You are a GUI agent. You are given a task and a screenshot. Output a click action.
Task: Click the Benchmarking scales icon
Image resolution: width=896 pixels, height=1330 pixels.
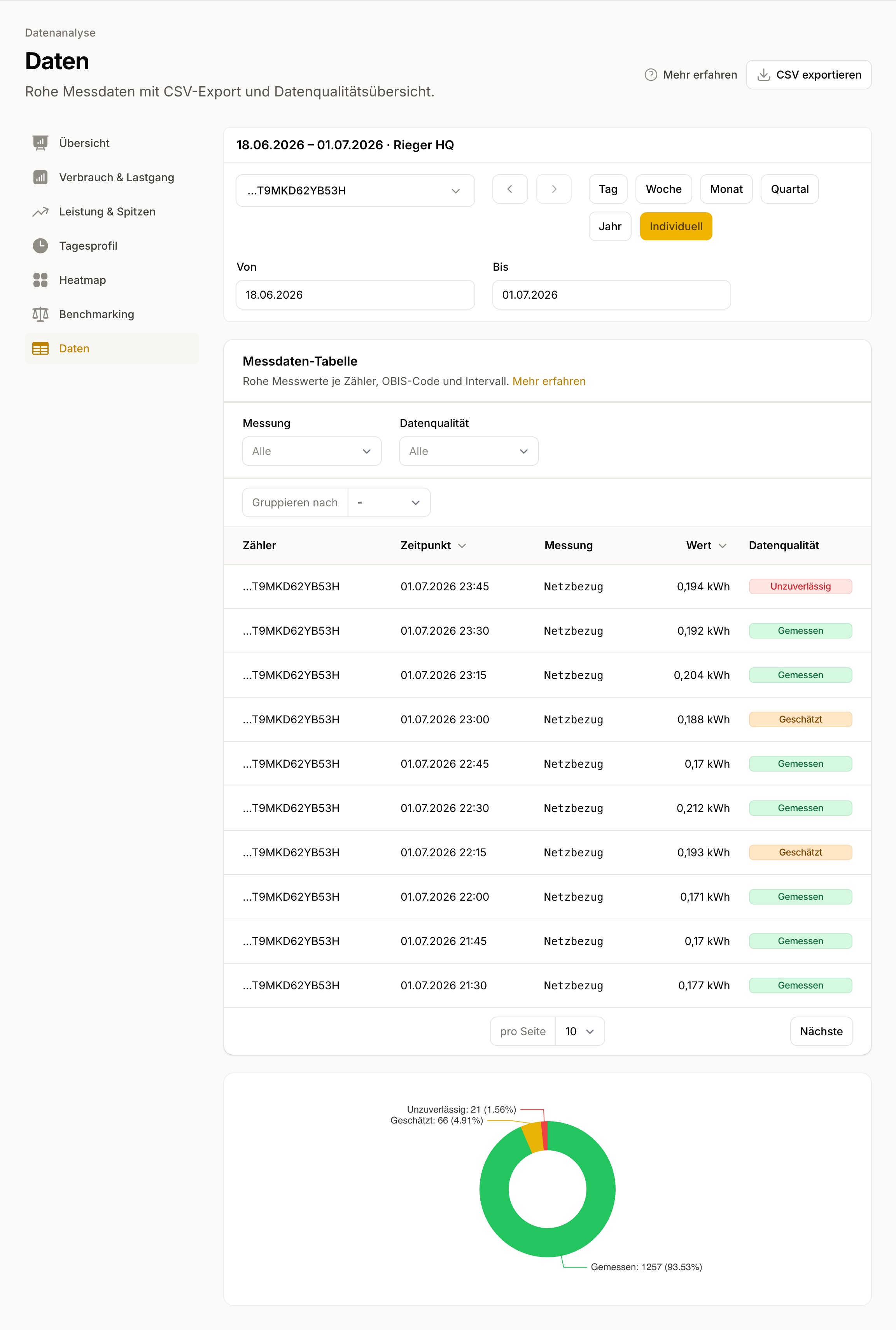coord(40,314)
